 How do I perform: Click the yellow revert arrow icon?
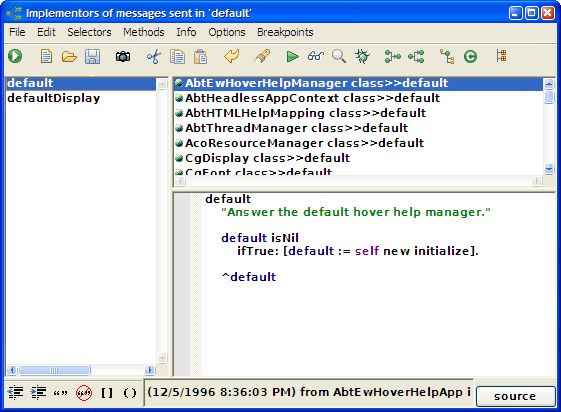[231, 57]
